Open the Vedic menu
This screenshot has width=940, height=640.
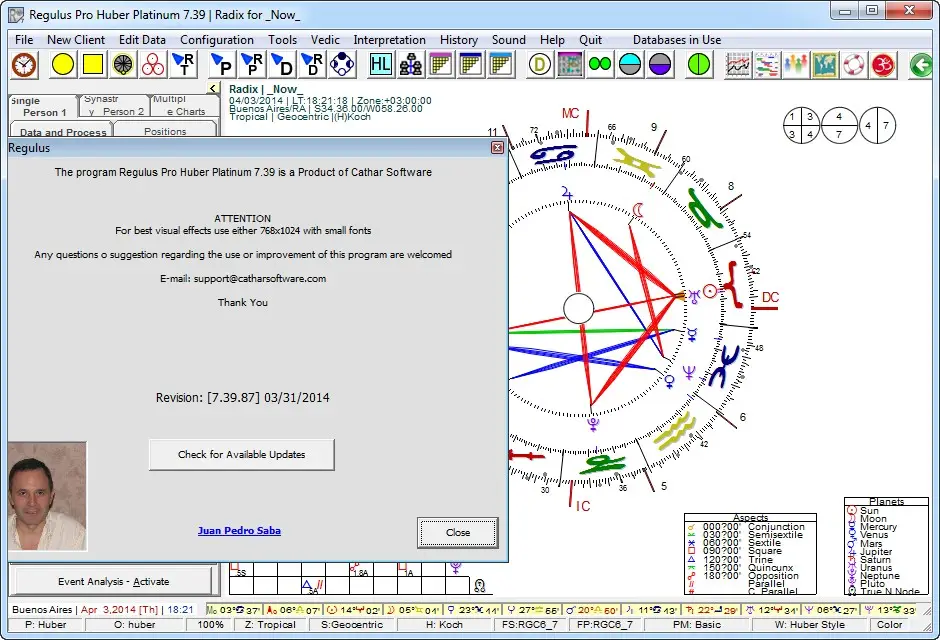325,40
